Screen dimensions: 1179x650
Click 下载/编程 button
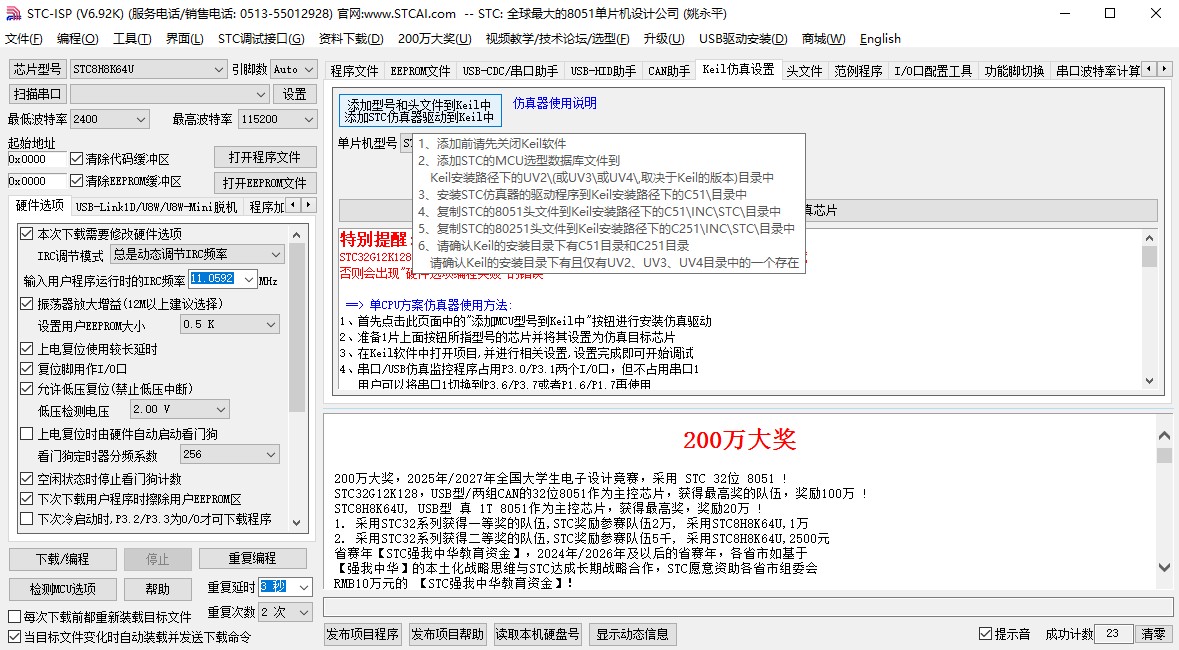[x=62, y=559]
